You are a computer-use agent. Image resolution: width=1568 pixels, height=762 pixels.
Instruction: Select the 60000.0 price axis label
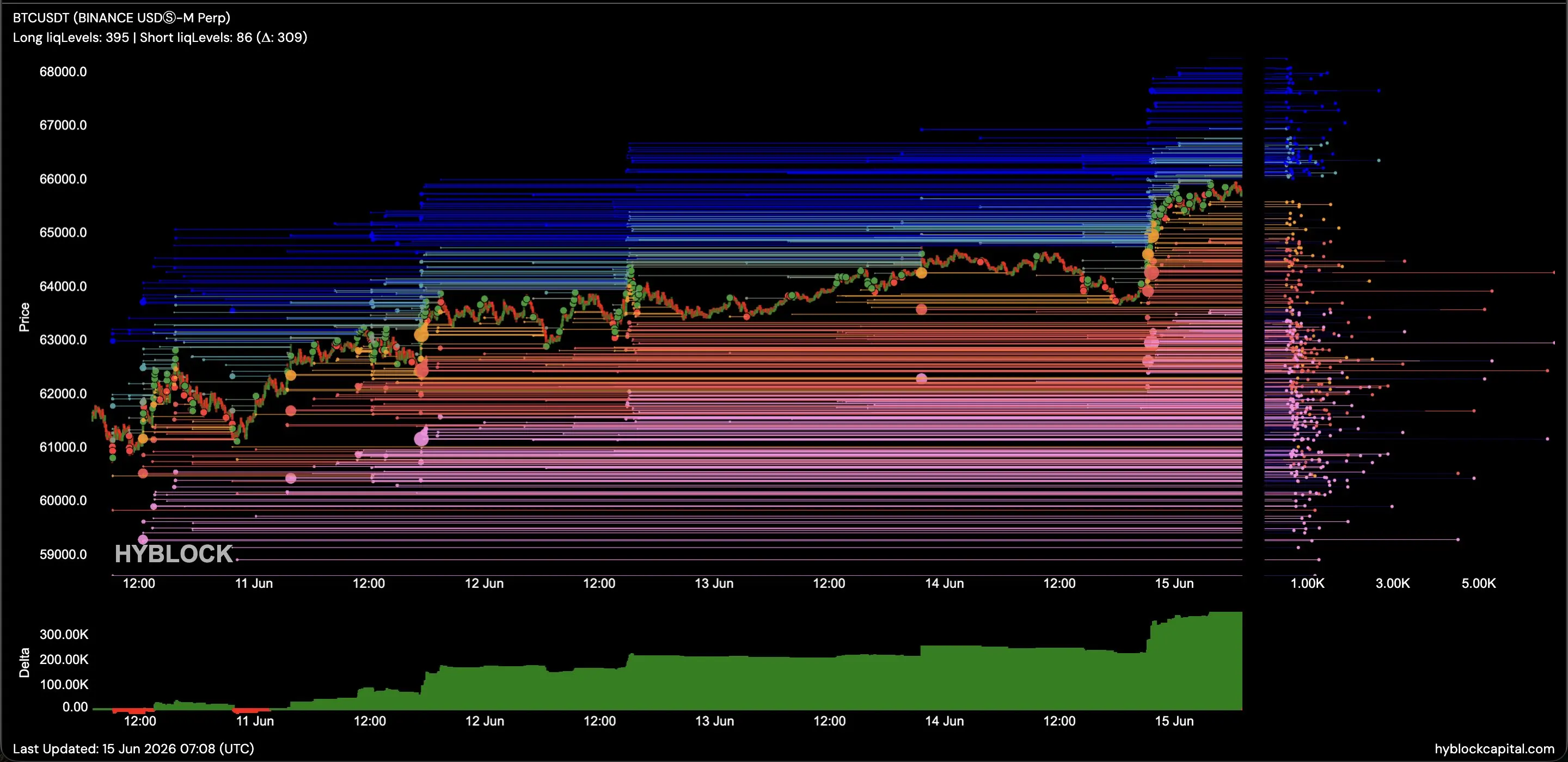(x=63, y=500)
